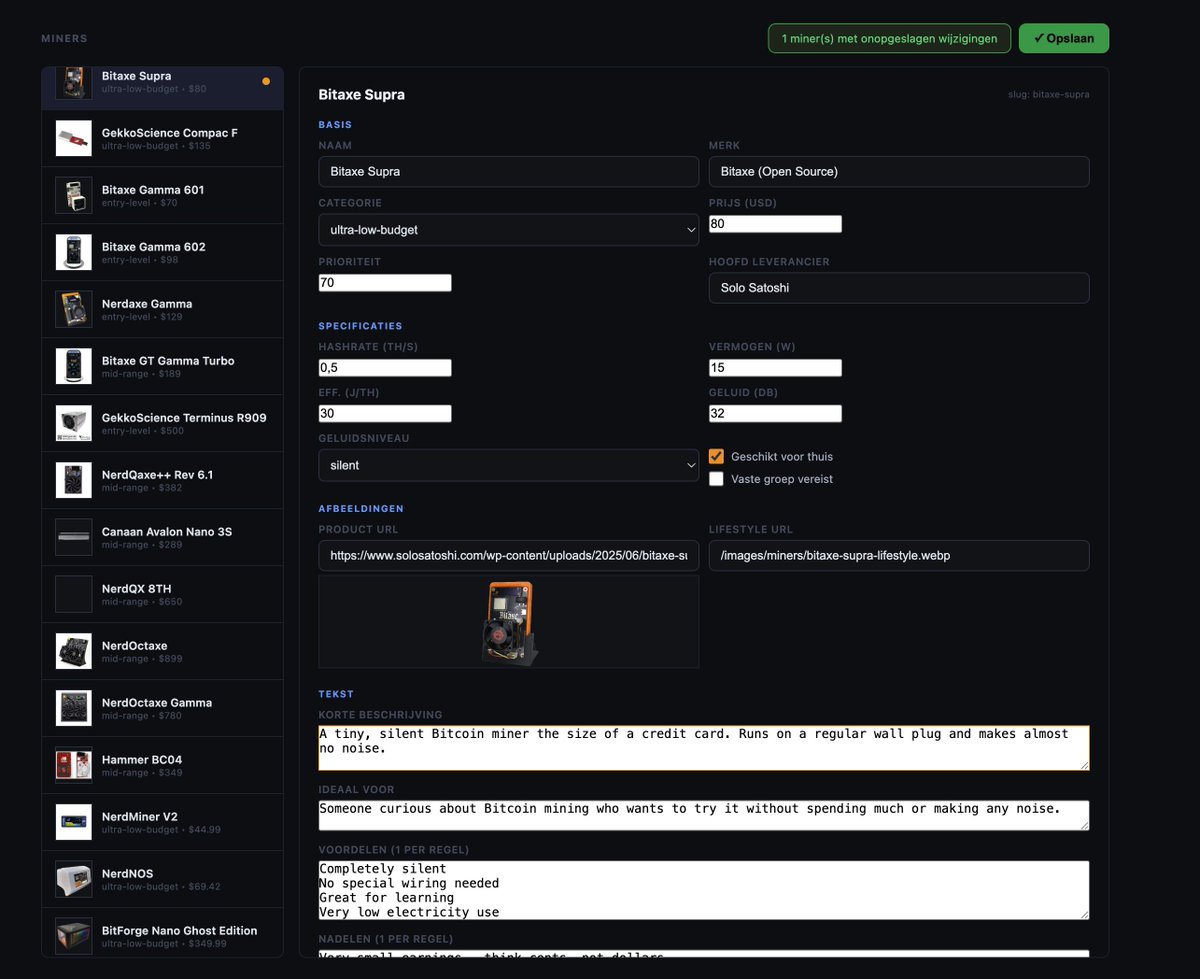Image resolution: width=1200 pixels, height=979 pixels.
Task: Select the Nerdaxe Gamma name text
Action: pyautogui.click(x=147, y=304)
